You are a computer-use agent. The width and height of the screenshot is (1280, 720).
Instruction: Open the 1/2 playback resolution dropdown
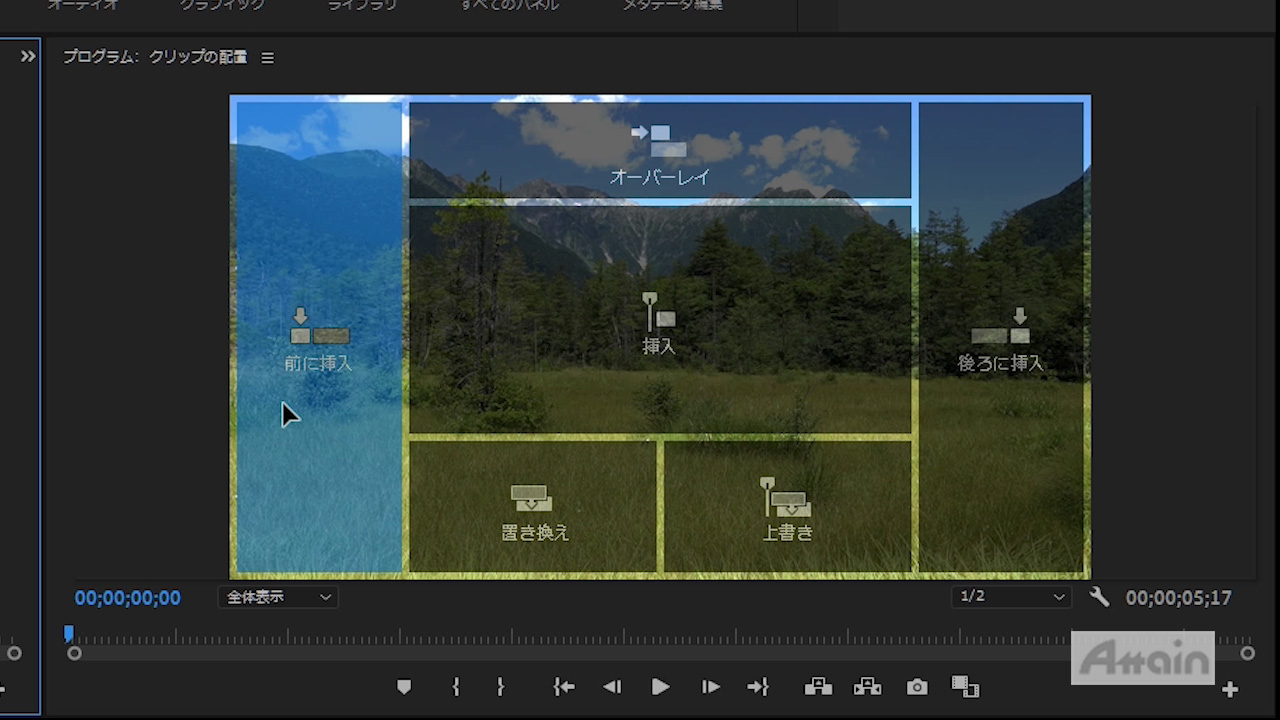point(1011,597)
